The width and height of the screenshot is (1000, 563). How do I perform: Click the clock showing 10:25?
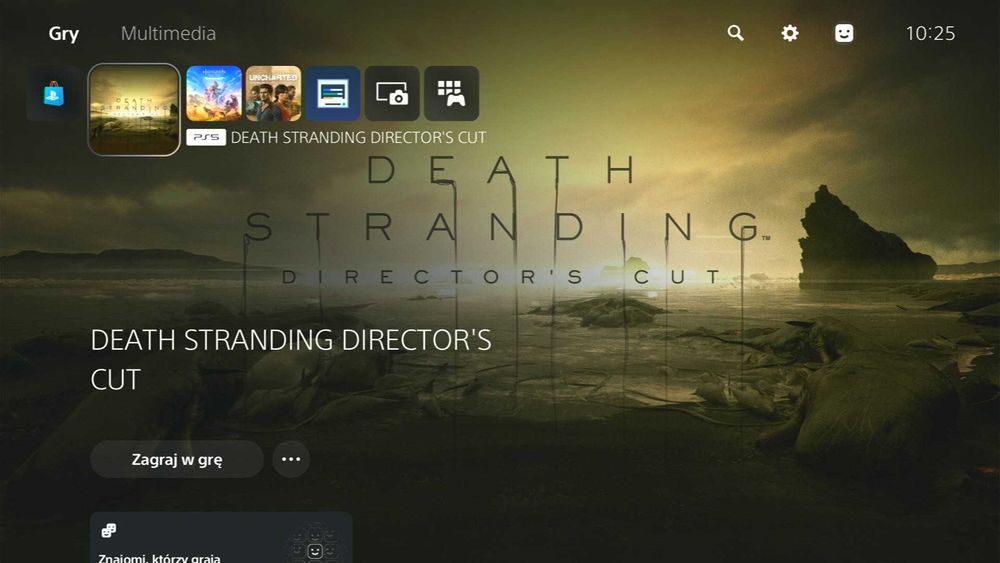pyautogui.click(x=930, y=33)
